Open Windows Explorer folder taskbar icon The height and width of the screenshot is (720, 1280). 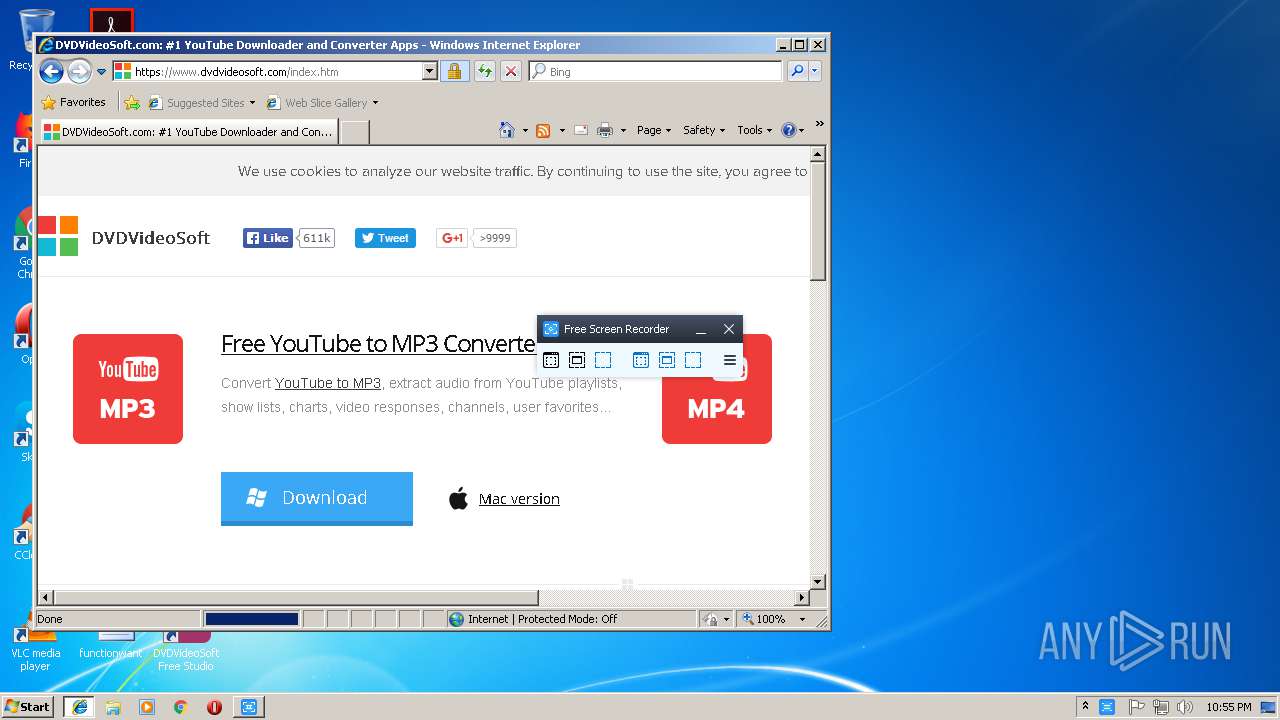[113, 707]
